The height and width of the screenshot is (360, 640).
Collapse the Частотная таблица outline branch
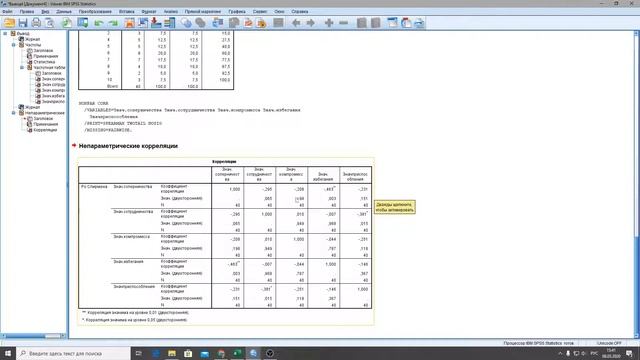click(22, 67)
